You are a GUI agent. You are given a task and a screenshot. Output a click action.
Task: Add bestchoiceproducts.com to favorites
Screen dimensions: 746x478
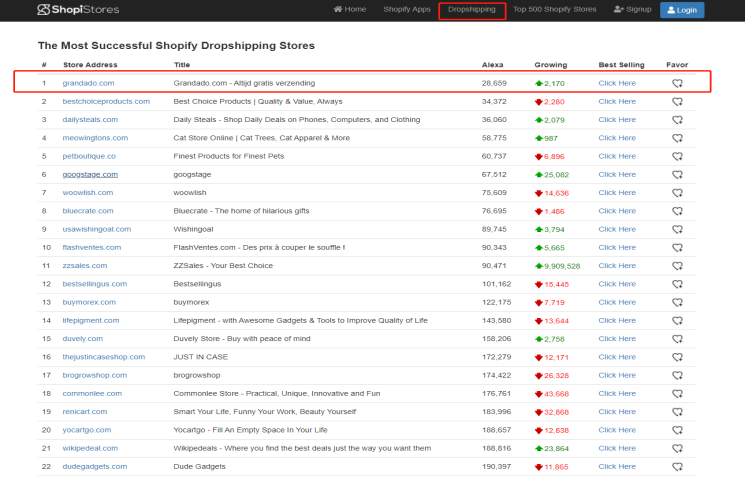(677, 102)
